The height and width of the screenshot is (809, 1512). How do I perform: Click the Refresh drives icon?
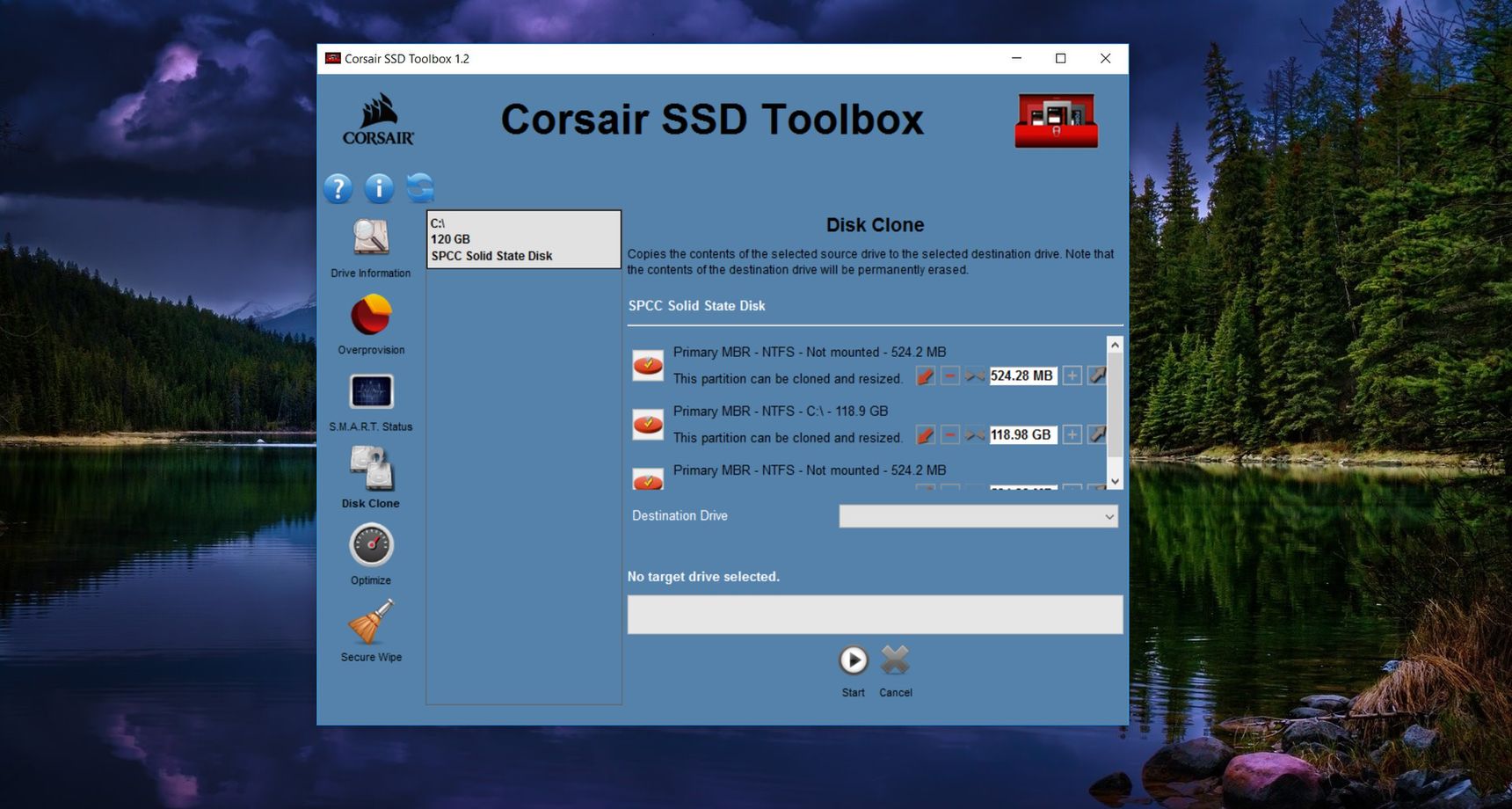click(420, 187)
